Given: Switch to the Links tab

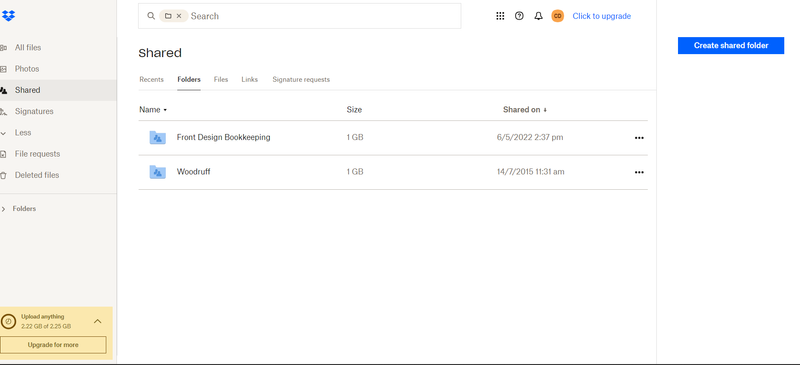Looking at the screenshot, I should click(249, 80).
